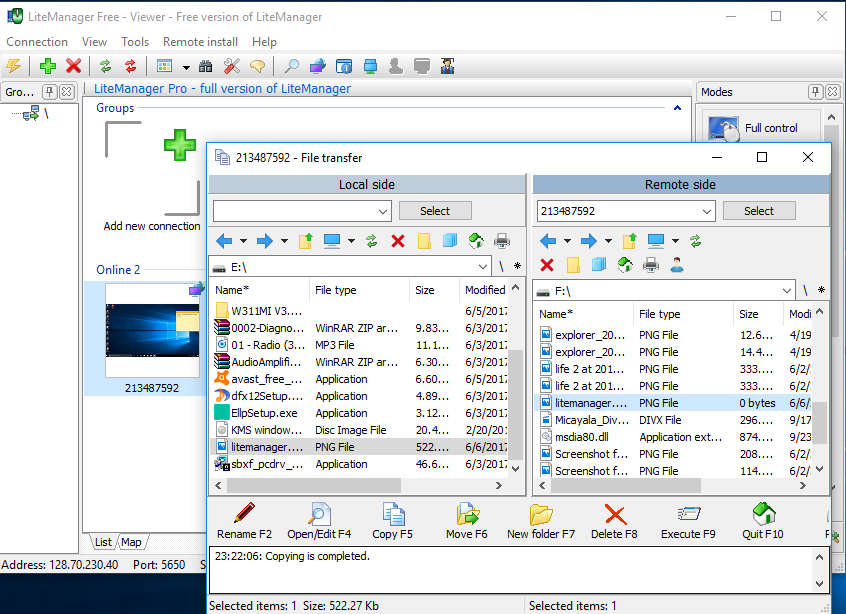Screen dimensions: 846x614
Task: Click Remote side user person icon
Action: [x=677, y=265]
